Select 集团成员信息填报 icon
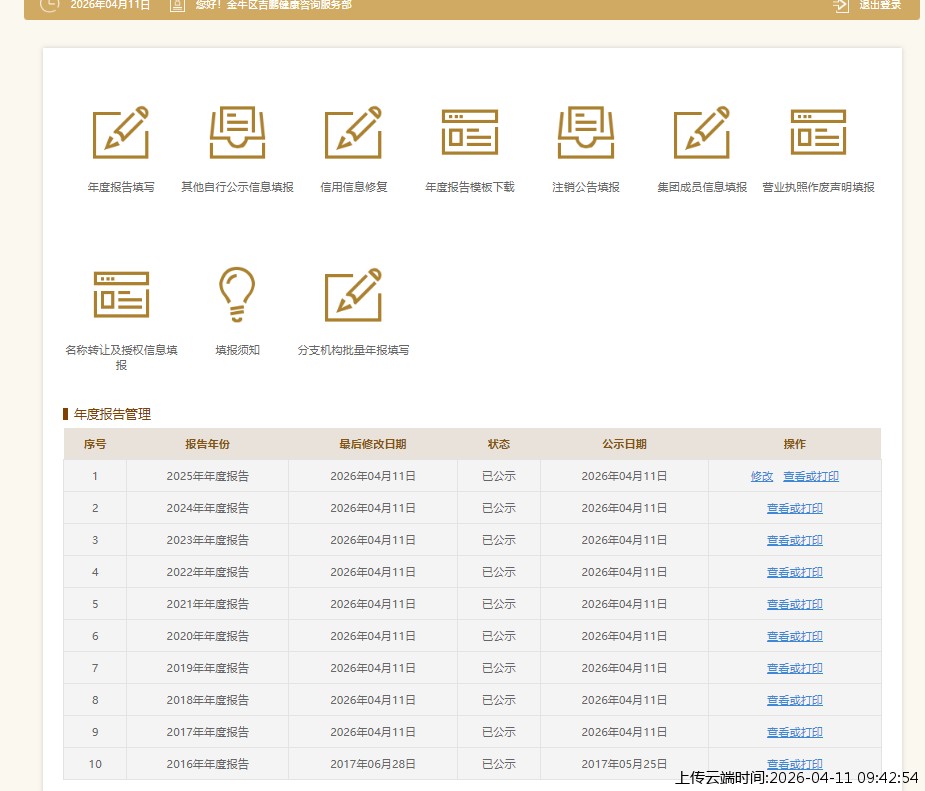Viewport: 925px width, 791px height. tap(701, 133)
